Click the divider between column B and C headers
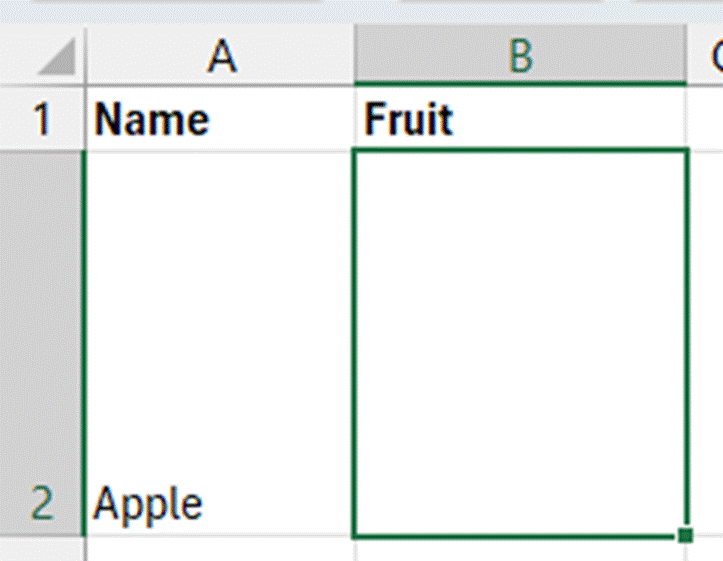This screenshot has width=723, height=561. coord(688,57)
